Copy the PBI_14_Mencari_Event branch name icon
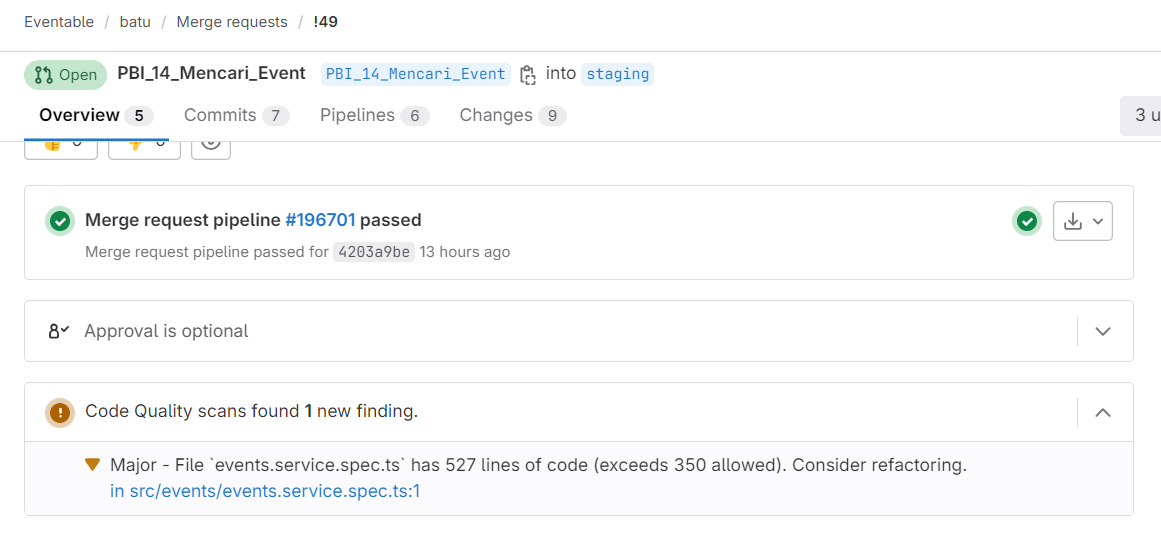The width and height of the screenshot is (1161, 533). click(x=527, y=74)
